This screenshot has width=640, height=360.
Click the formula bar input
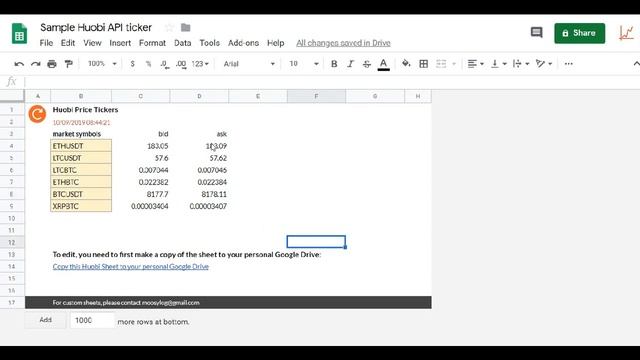331,82
